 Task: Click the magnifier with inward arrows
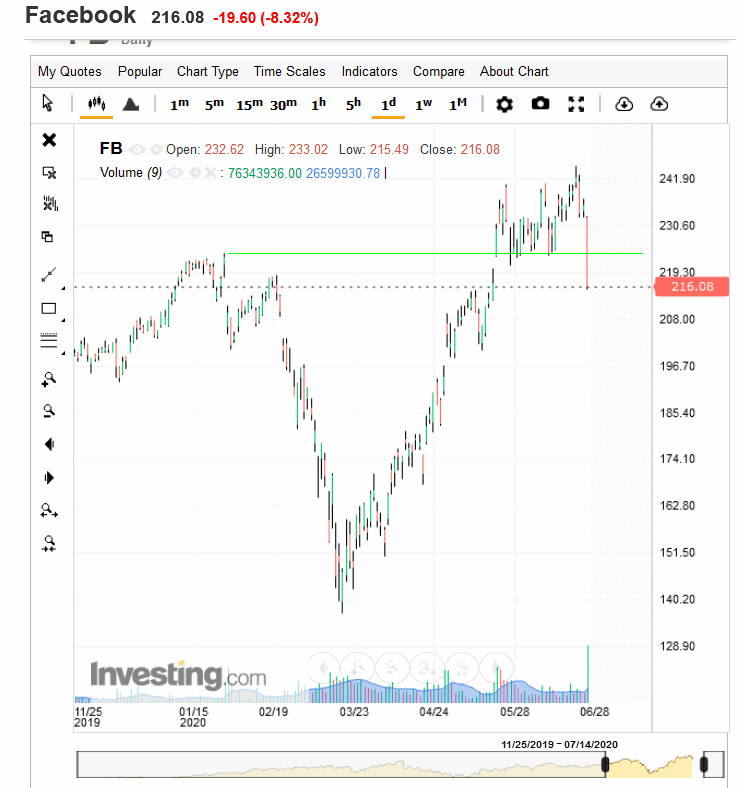(x=49, y=544)
